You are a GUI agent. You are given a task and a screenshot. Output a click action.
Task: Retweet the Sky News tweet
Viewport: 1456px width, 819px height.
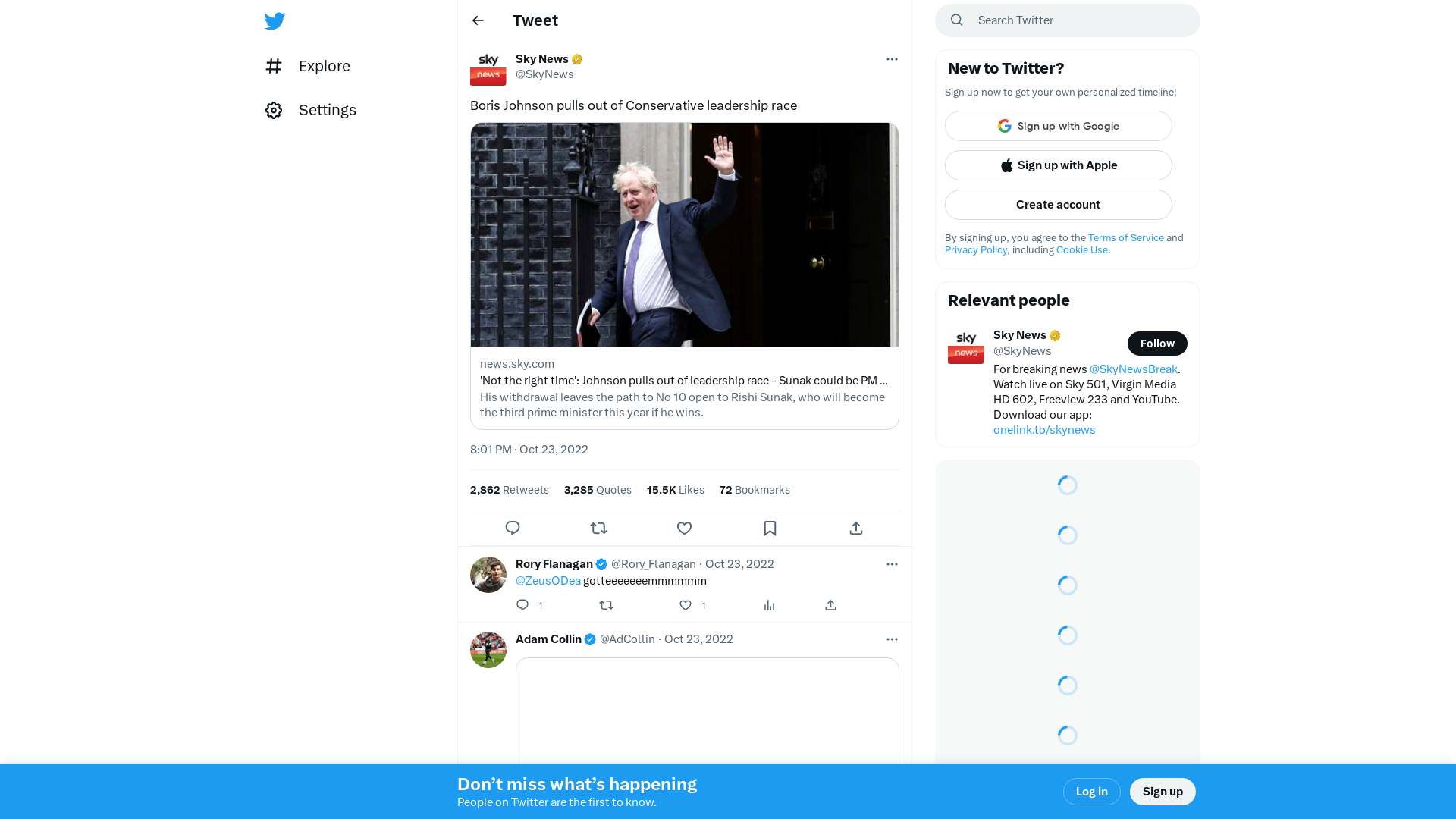(598, 528)
